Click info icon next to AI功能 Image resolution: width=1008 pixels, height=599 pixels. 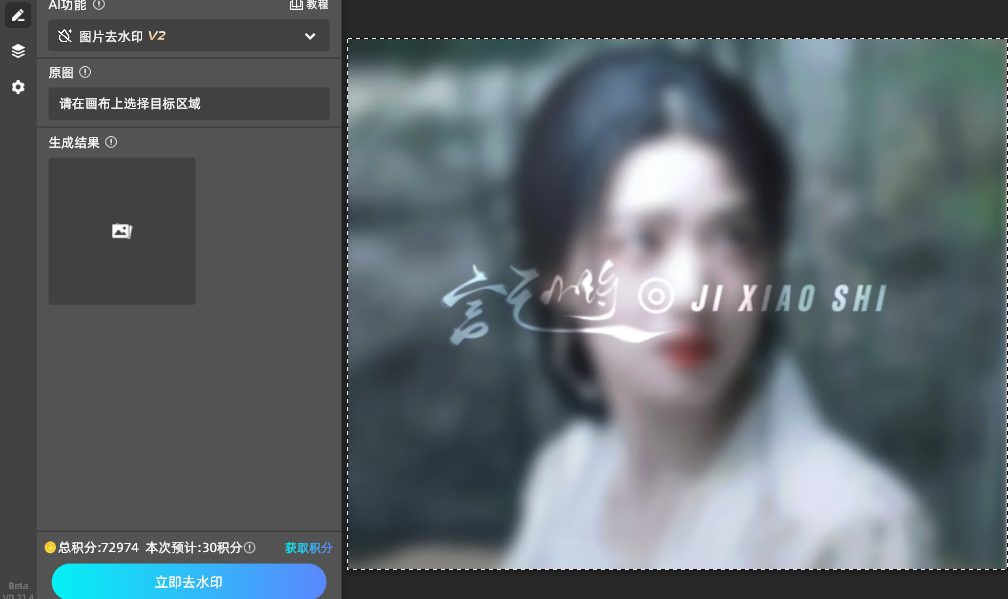(99, 5)
